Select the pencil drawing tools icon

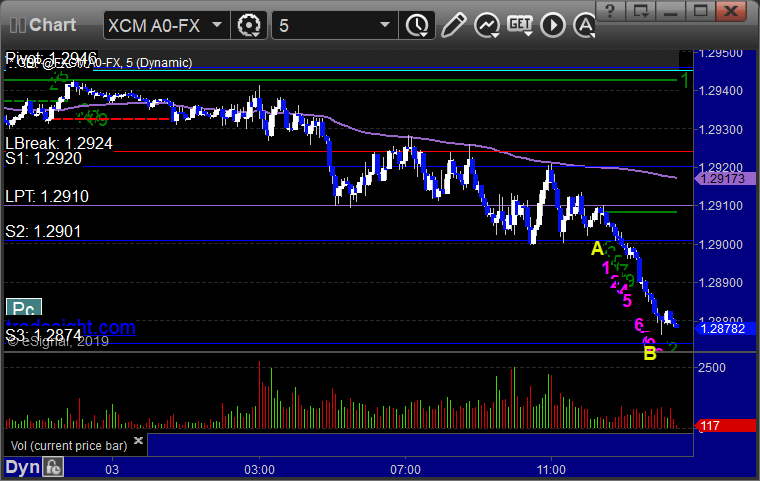(x=454, y=25)
